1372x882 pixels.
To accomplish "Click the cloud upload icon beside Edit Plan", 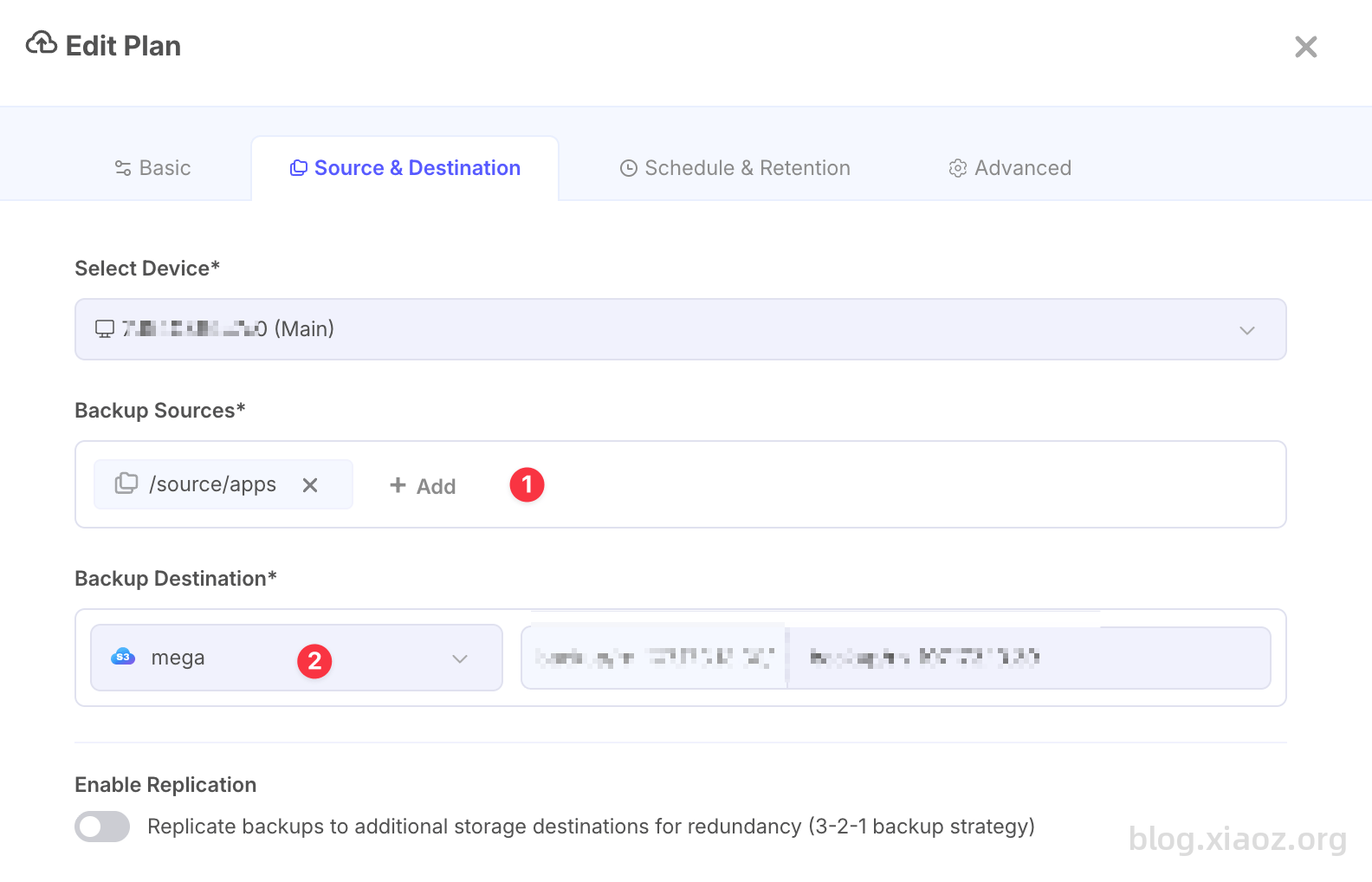I will [x=42, y=43].
